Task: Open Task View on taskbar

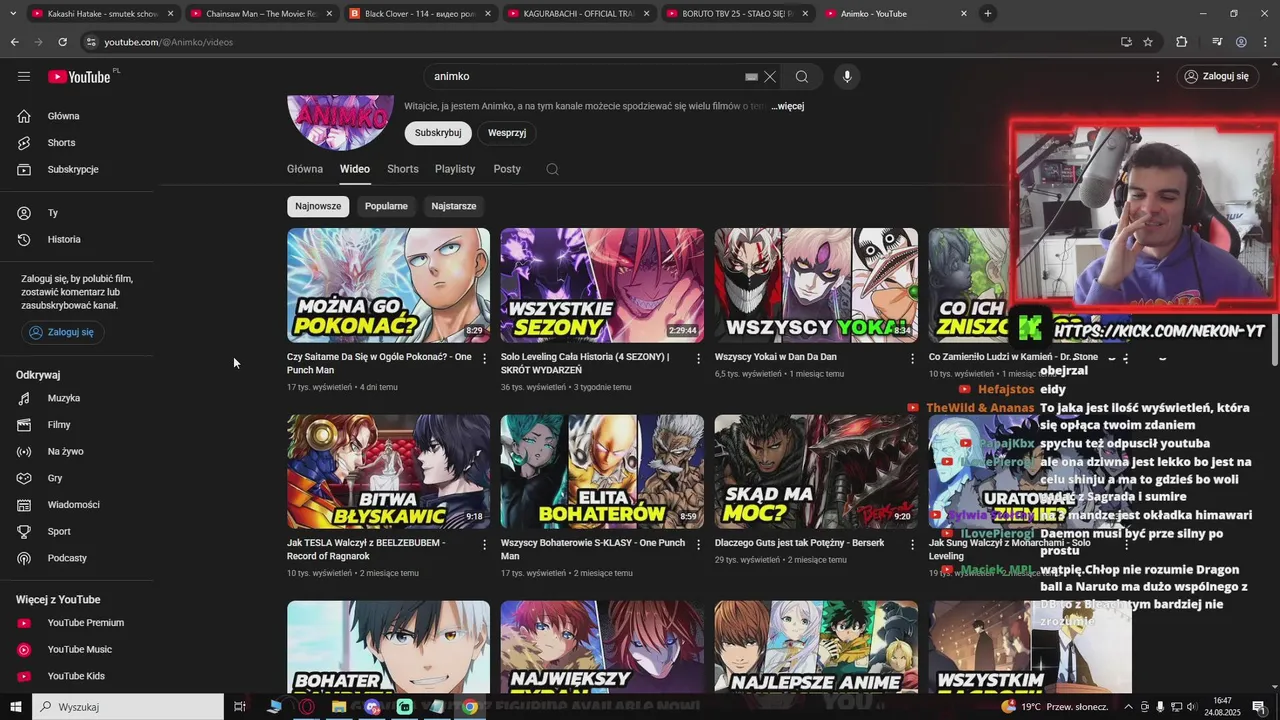Action: [240, 707]
